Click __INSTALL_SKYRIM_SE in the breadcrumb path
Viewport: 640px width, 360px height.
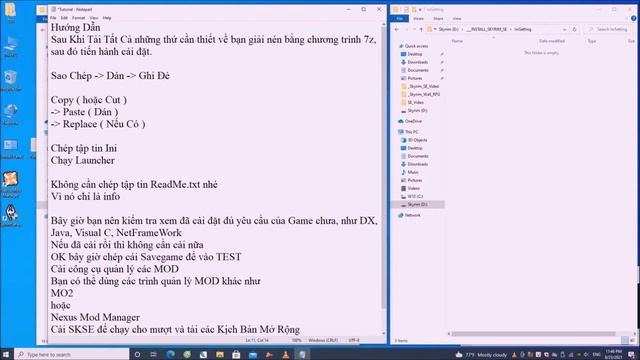click(x=487, y=29)
